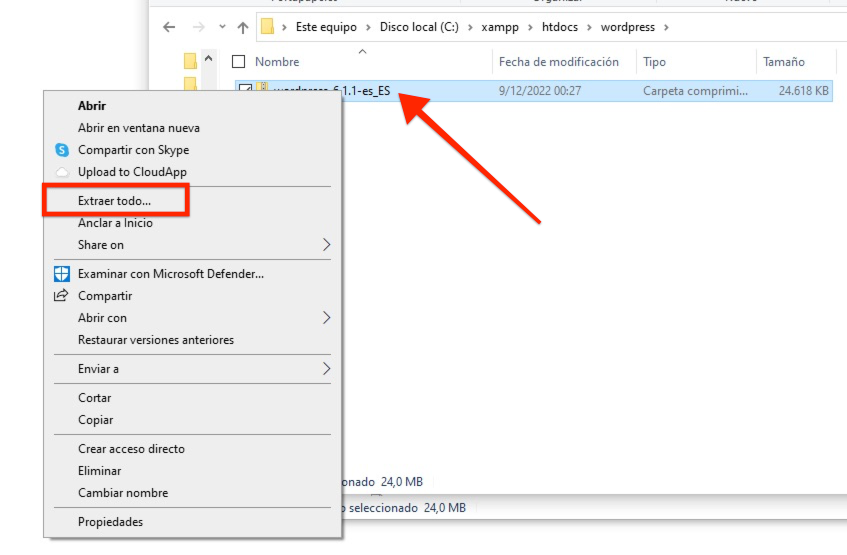The width and height of the screenshot is (847, 555).
Task: Tick the select-all checkbox beside Nombre
Action: click(238, 62)
